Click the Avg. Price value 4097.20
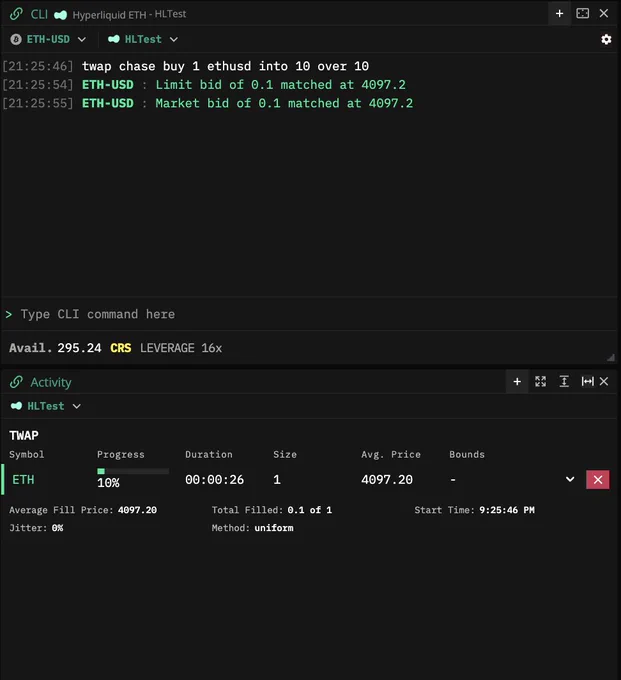Screen dimensions: 621x680 pyautogui.click(x=387, y=480)
